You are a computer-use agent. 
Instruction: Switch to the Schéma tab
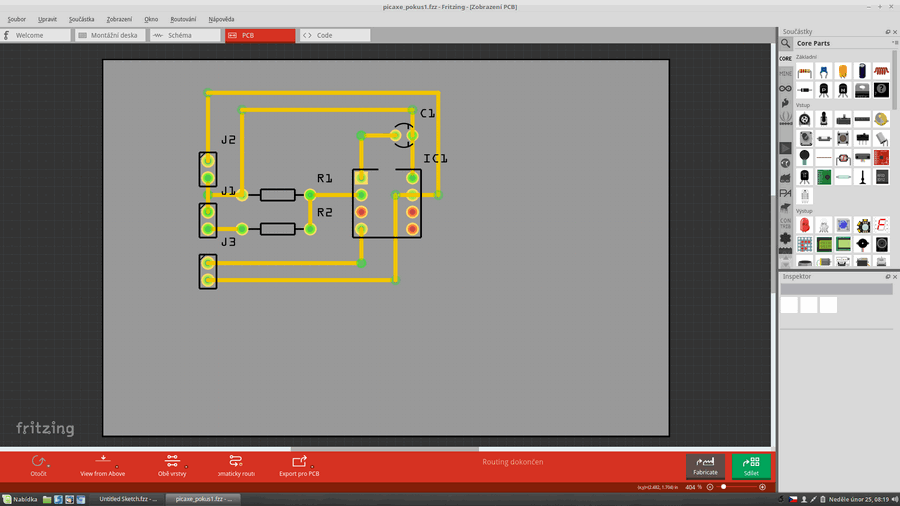point(185,35)
